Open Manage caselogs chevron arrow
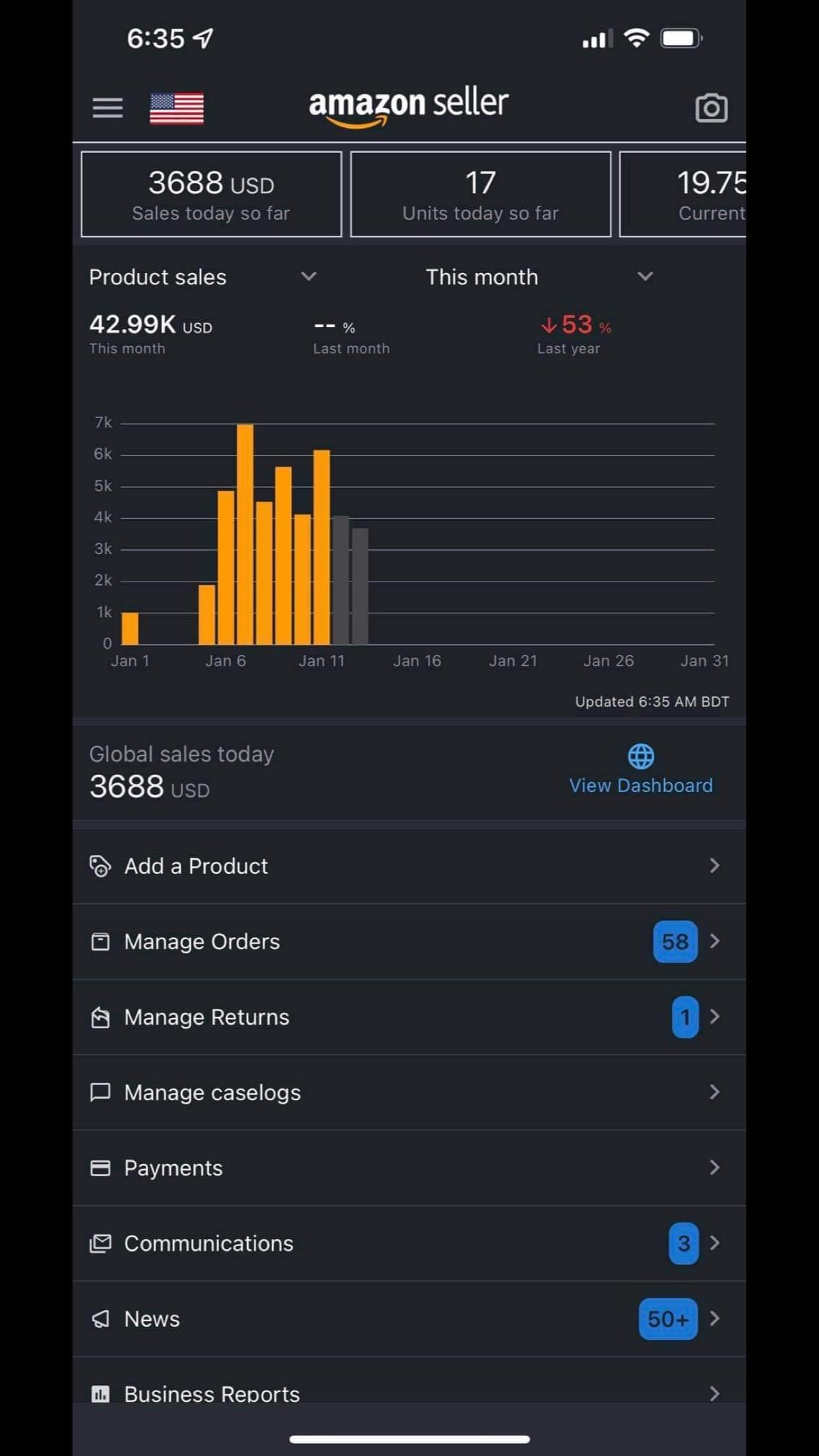The height and width of the screenshot is (1456, 819). [714, 1092]
